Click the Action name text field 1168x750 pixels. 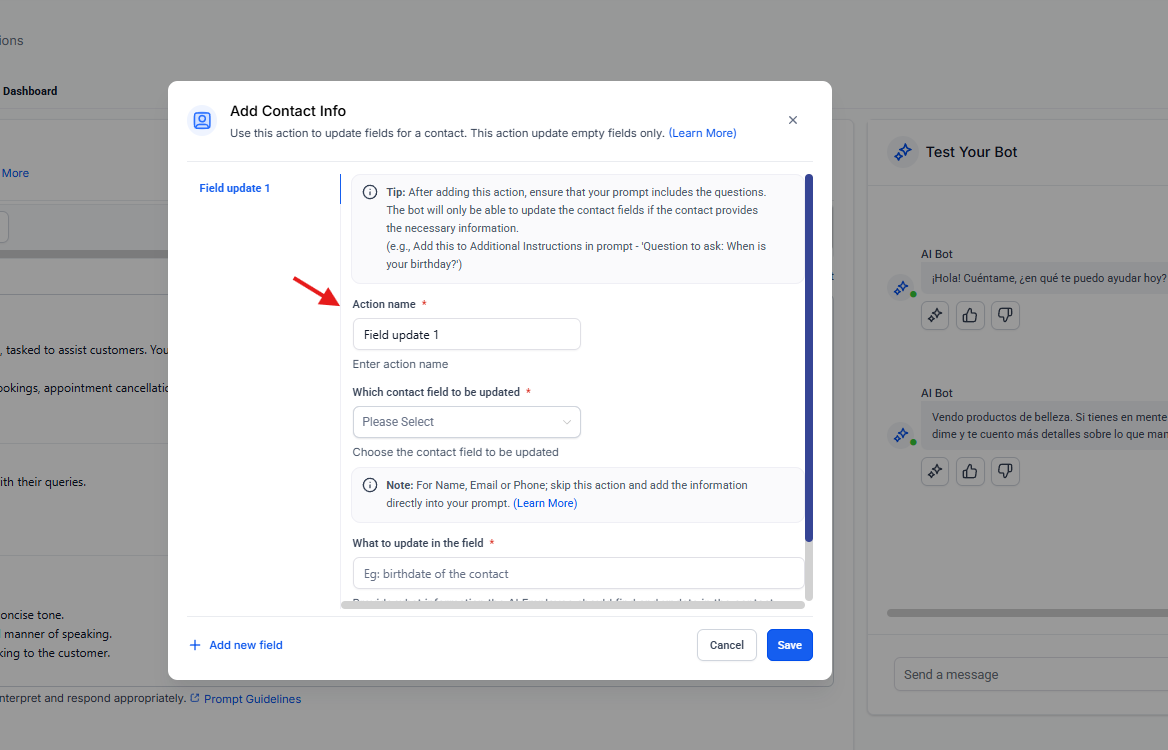(x=466, y=335)
